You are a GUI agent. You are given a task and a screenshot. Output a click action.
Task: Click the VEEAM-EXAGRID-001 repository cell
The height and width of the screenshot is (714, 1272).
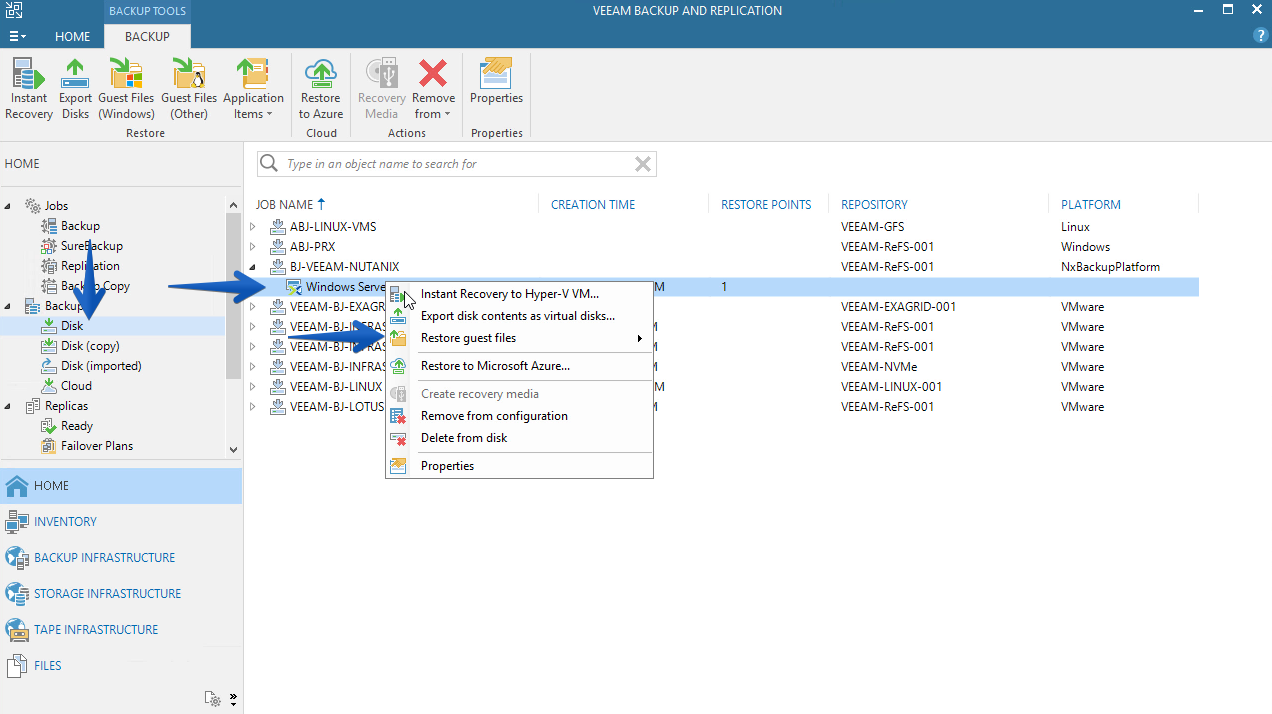tap(898, 307)
